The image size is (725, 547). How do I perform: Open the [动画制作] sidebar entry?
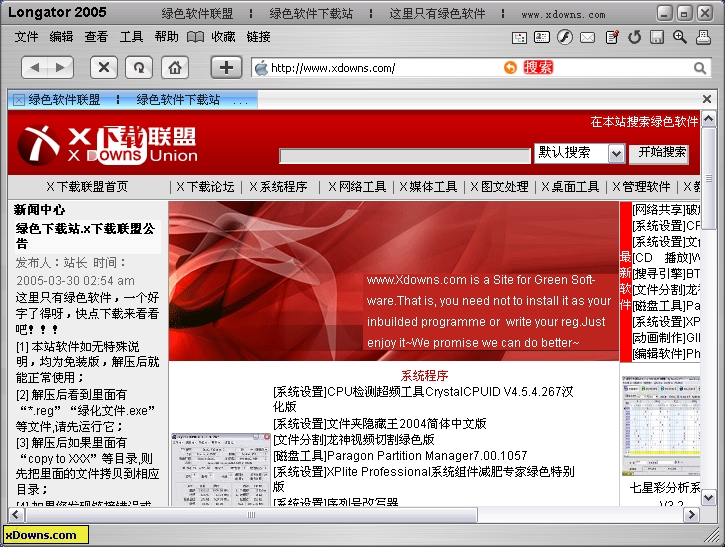click(x=666, y=338)
